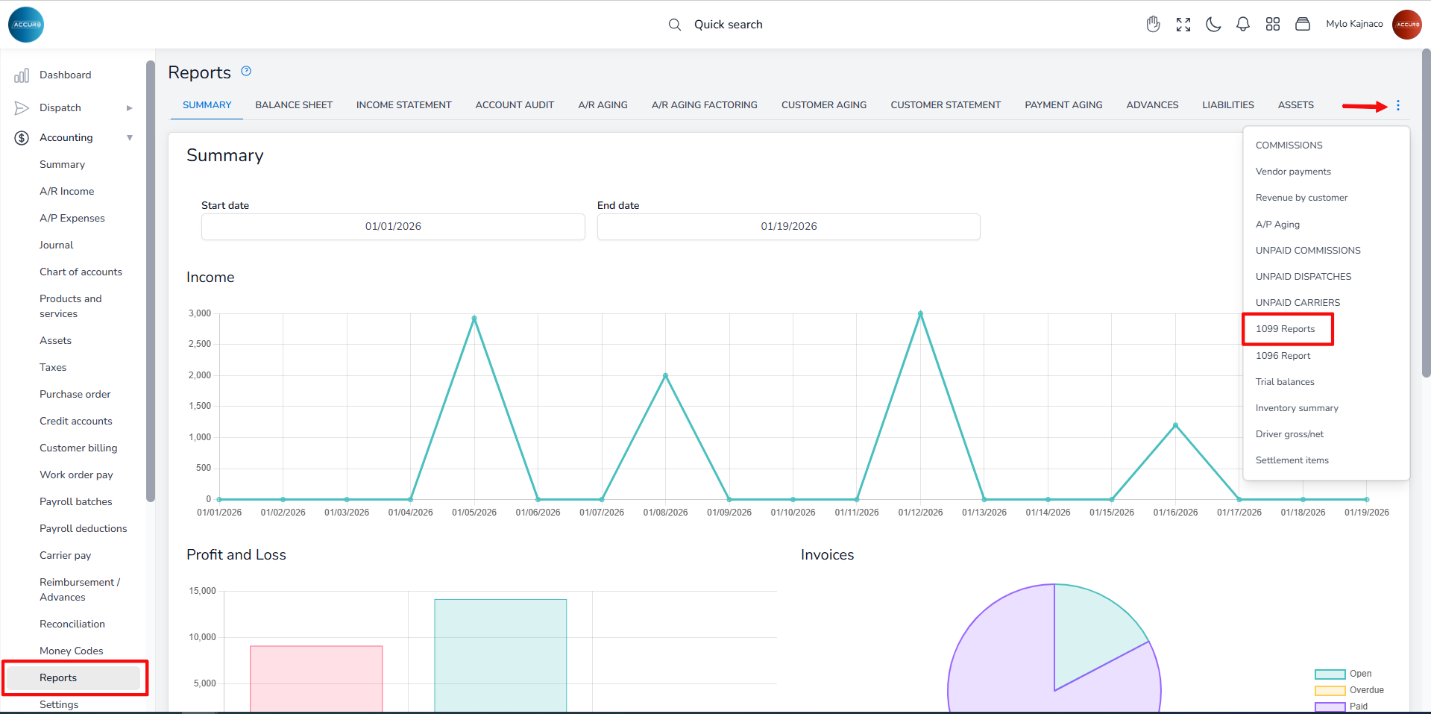Image resolution: width=1431 pixels, height=714 pixels.
Task: Click the hand icon in top bar
Action: click(1153, 24)
